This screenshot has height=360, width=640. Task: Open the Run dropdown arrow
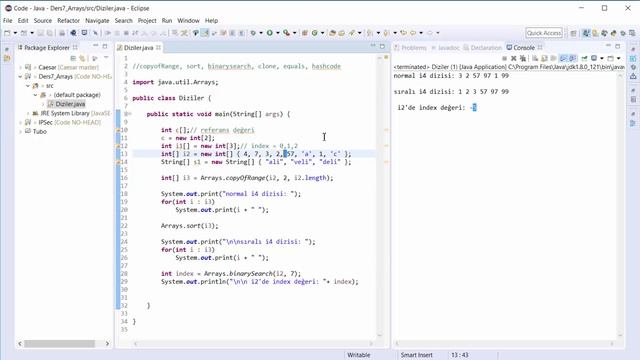(278, 33)
